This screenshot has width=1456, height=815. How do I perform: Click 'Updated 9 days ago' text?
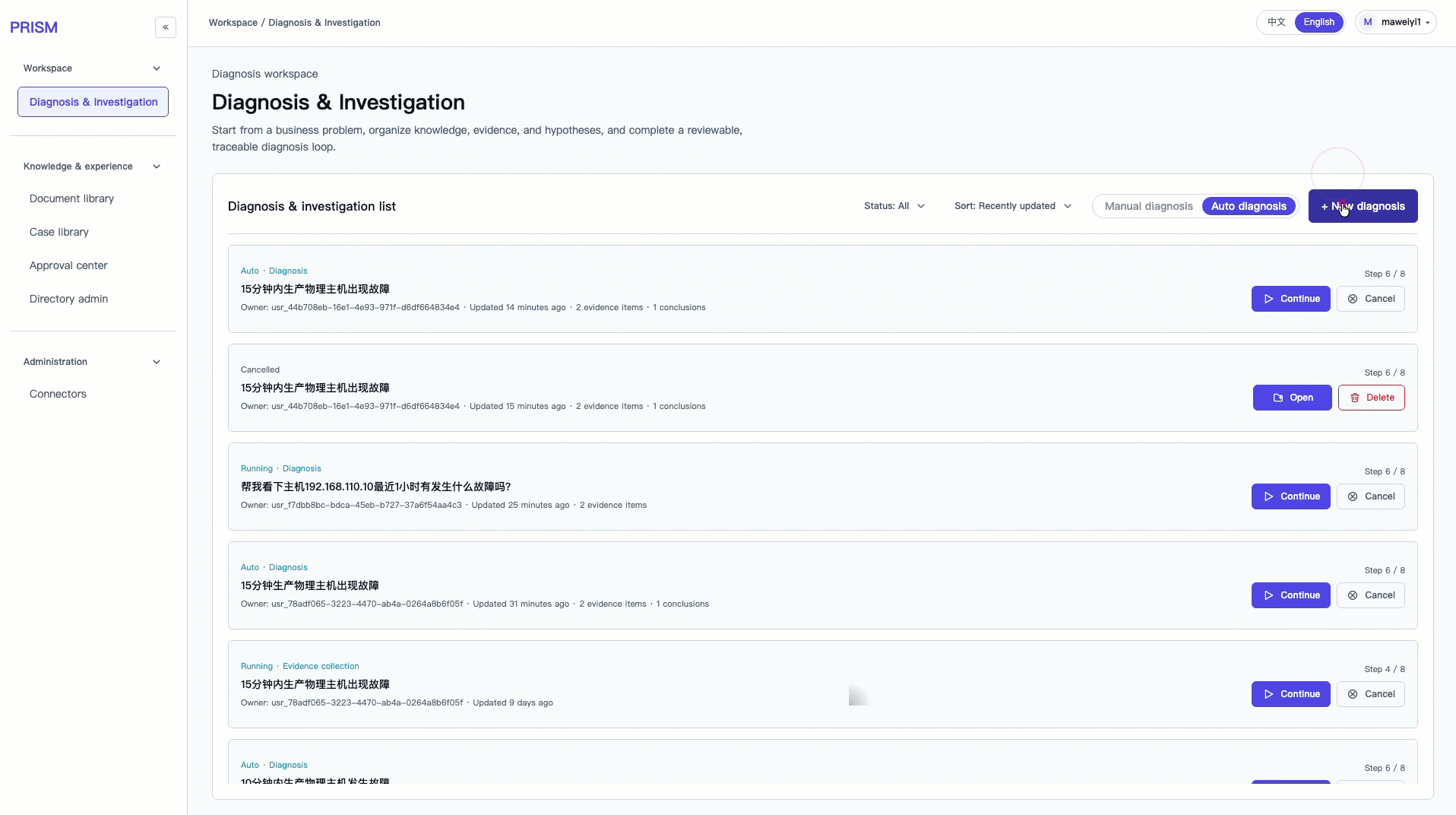[x=513, y=702]
